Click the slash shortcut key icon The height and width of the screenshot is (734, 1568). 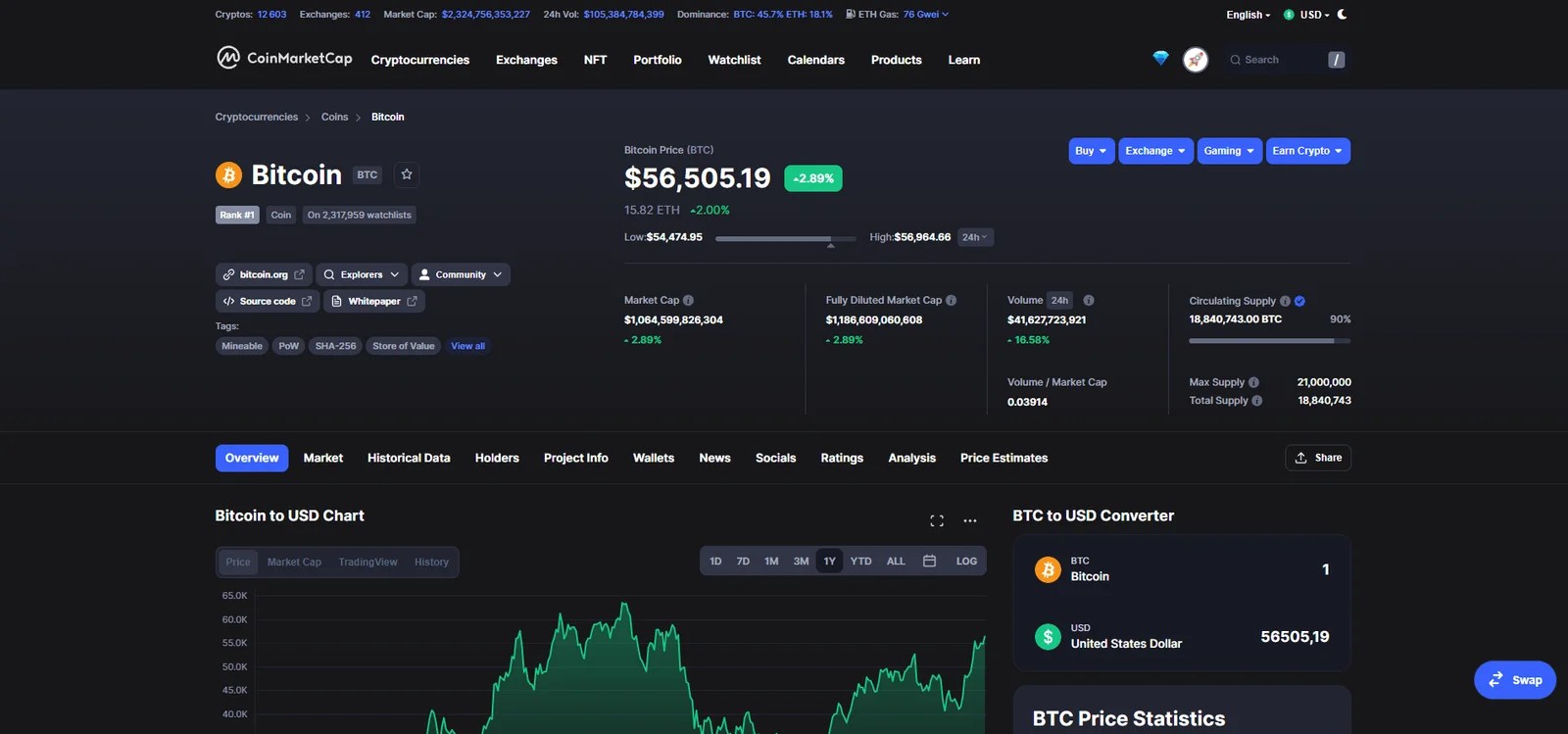point(1336,60)
